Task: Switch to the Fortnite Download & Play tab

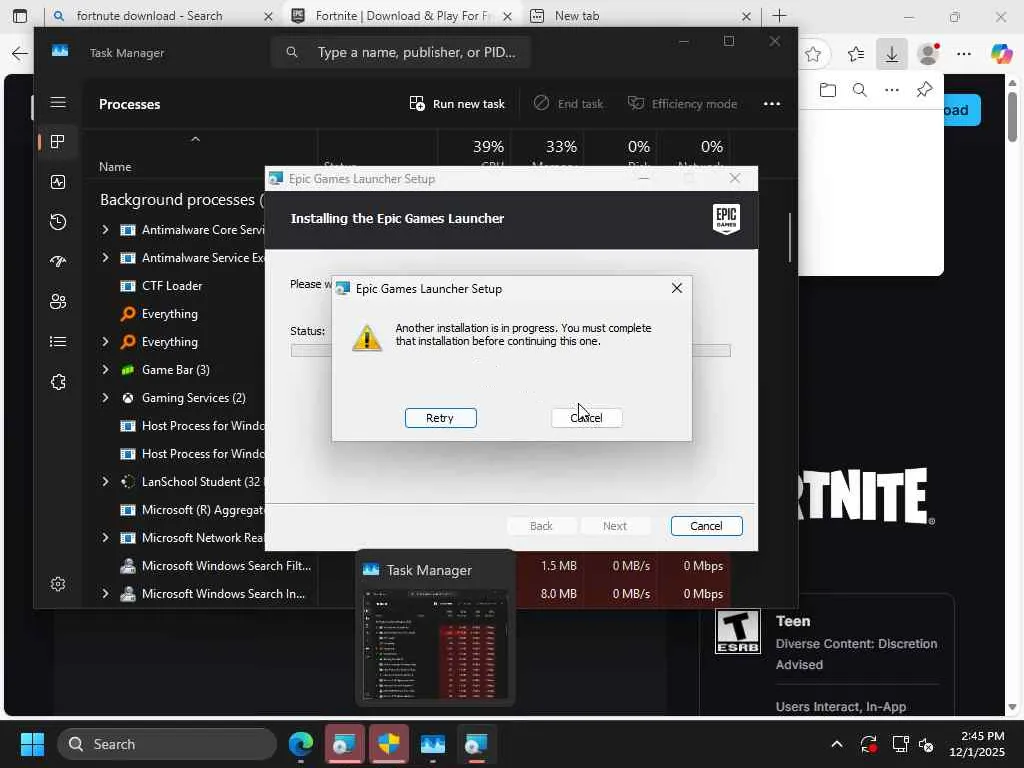Action: (400, 16)
